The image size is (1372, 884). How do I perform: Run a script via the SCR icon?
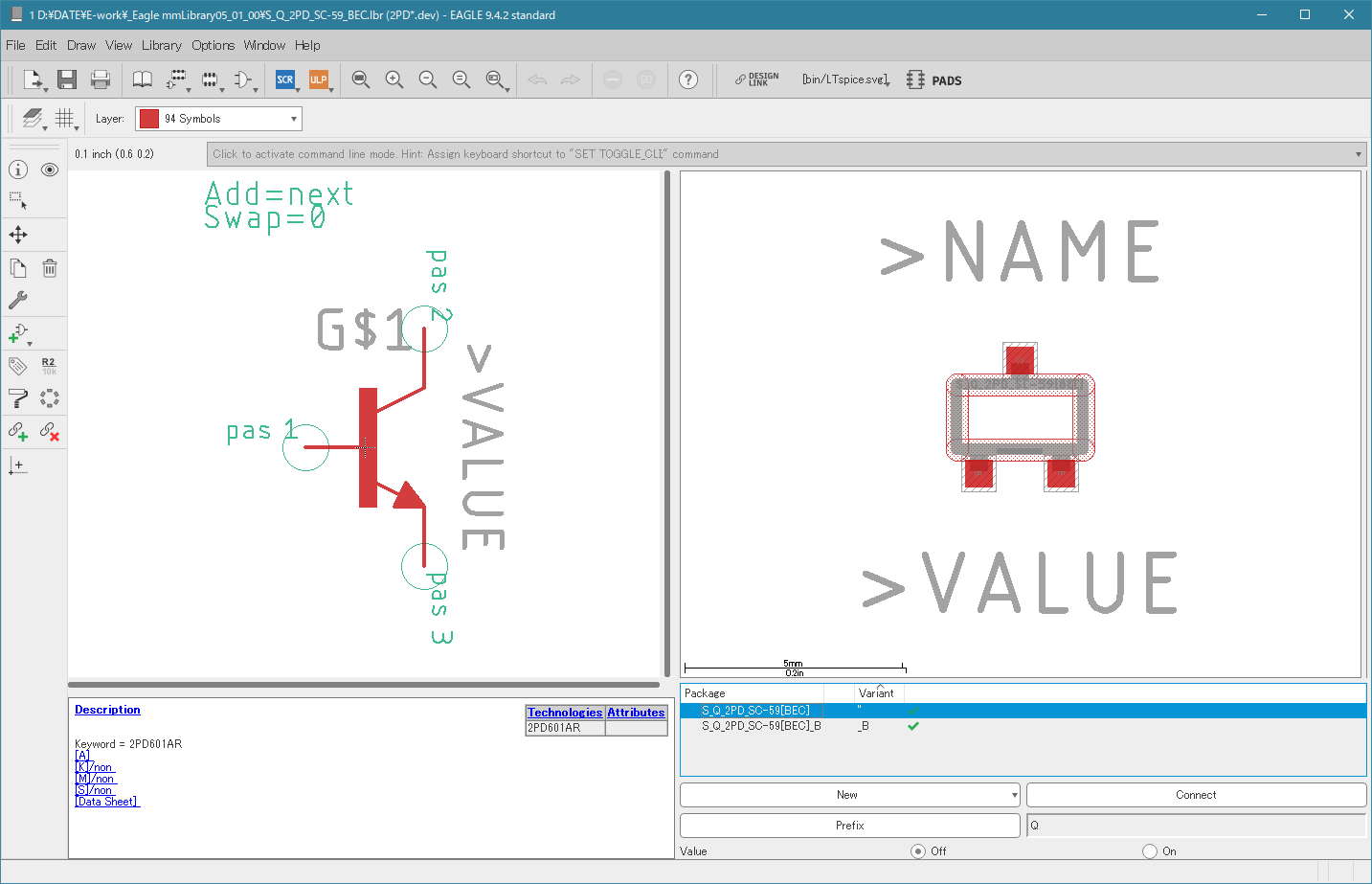pos(285,79)
